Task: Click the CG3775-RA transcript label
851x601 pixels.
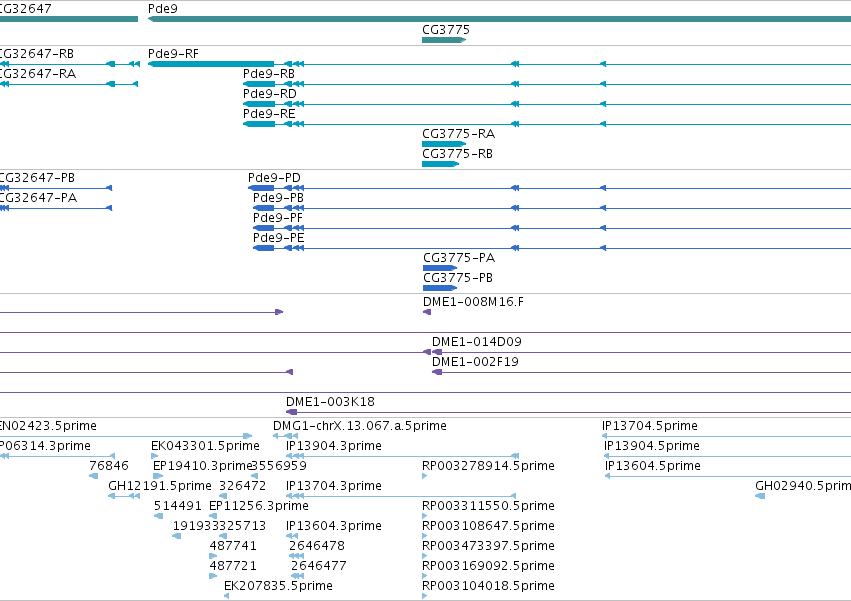Action: pyautogui.click(x=459, y=134)
